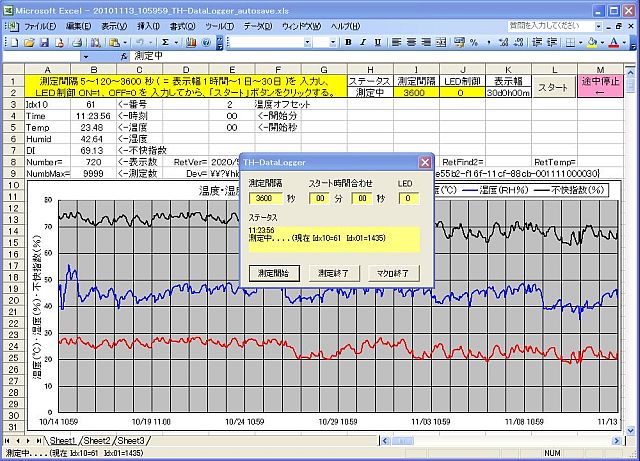Click the horizontal scrollbar thumb
This screenshot has width=640, height=461.
pyautogui.click(x=402, y=441)
